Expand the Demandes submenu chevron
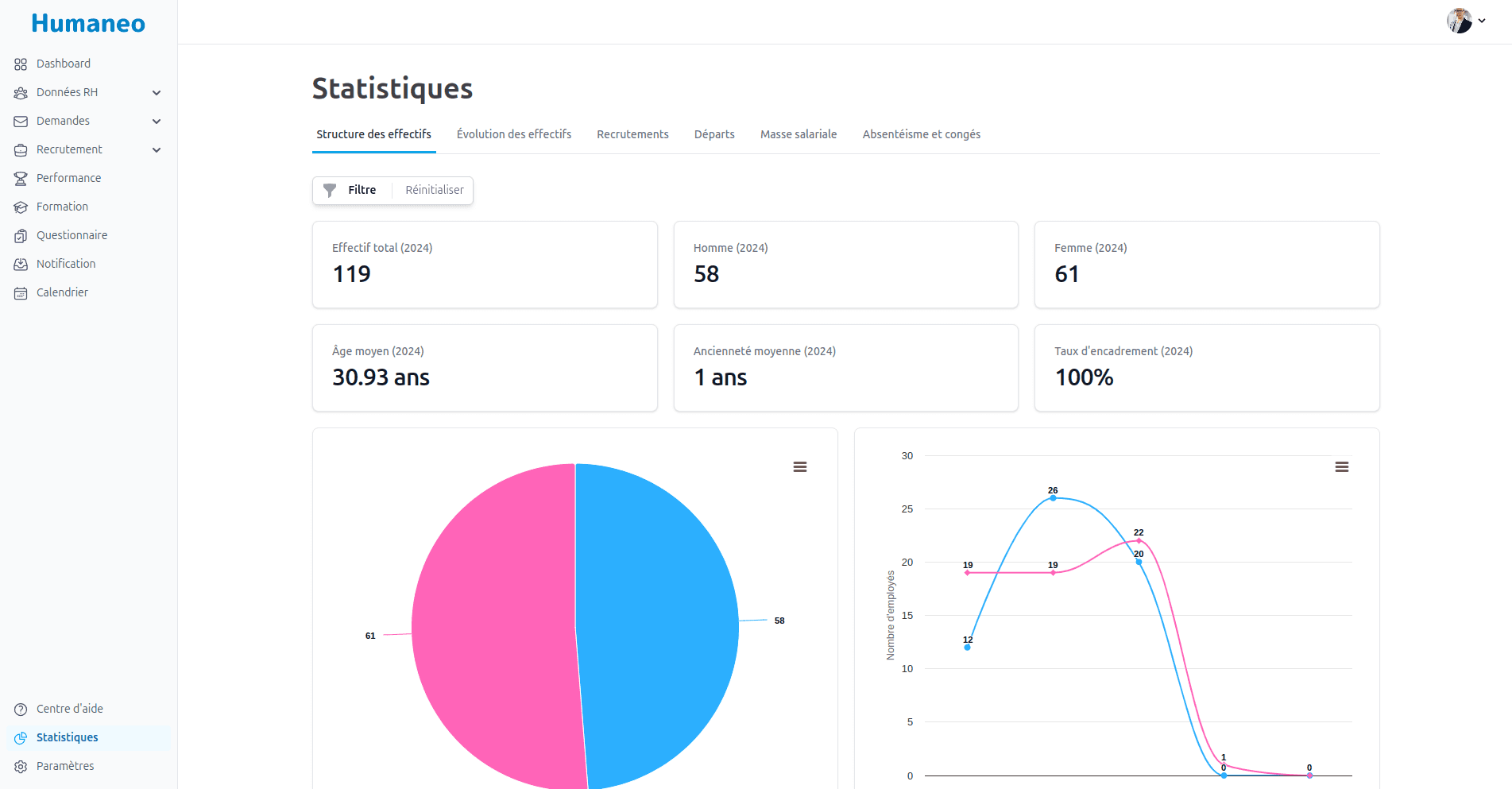1512x789 pixels. click(x=157, y=122)
